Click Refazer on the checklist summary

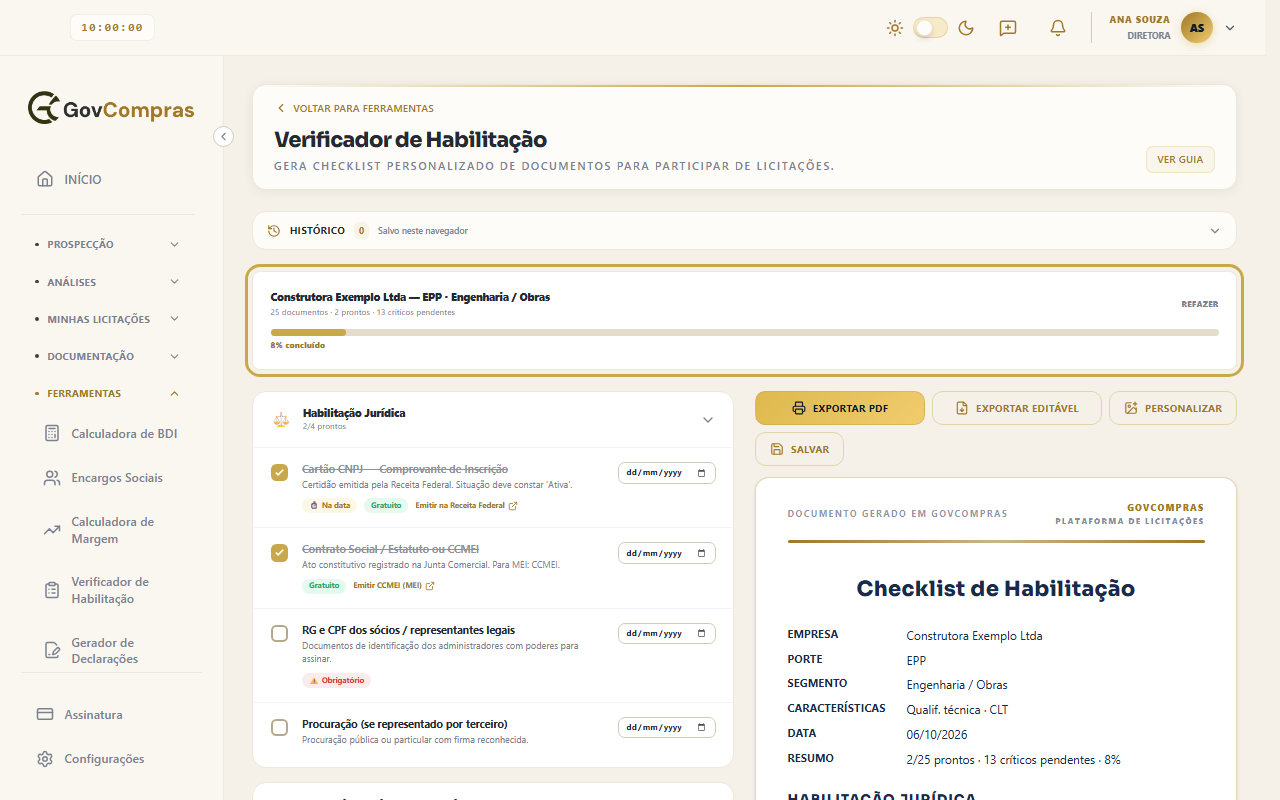point(1200,304)
